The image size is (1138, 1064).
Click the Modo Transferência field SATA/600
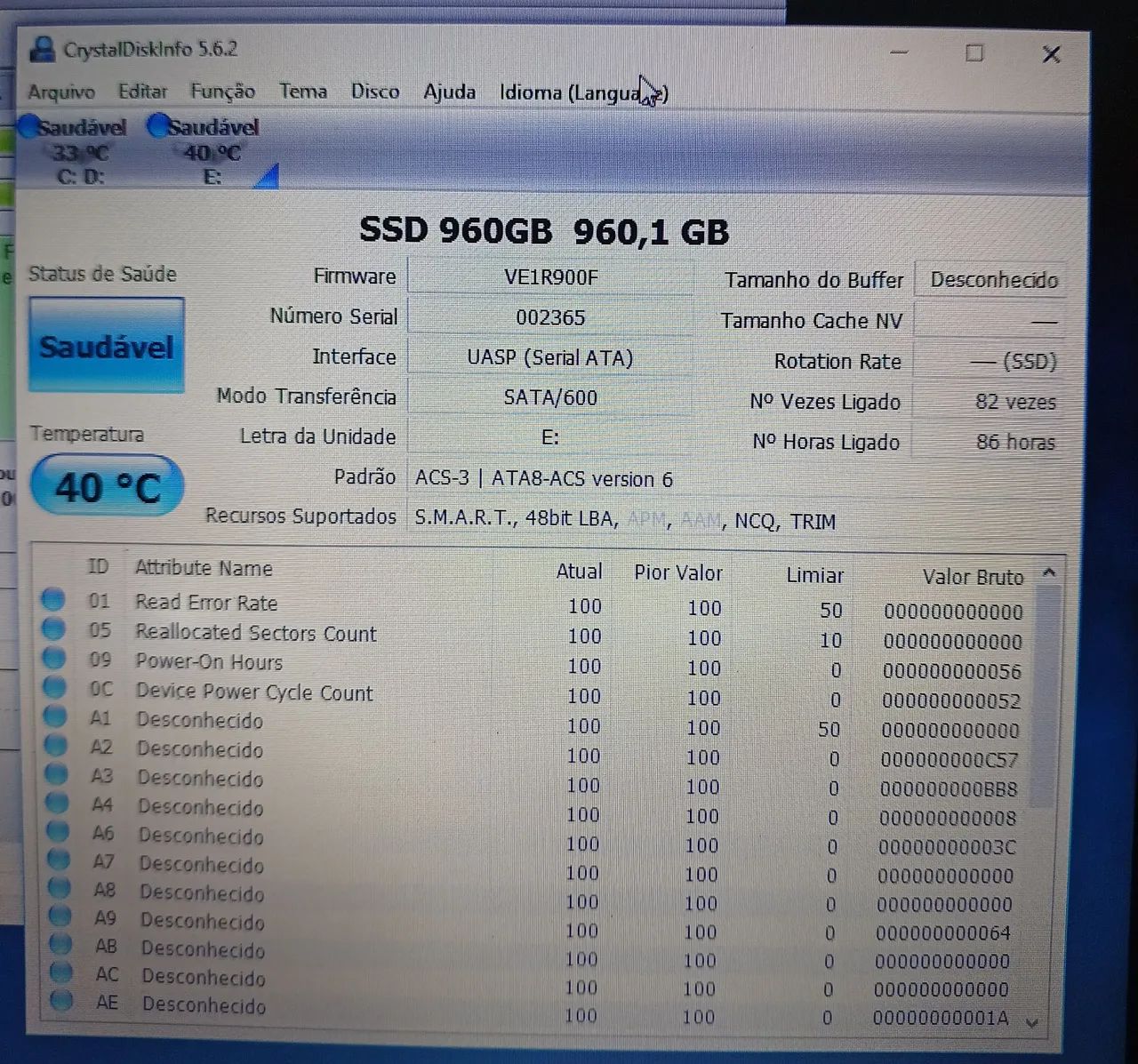[x=550, y=397]
